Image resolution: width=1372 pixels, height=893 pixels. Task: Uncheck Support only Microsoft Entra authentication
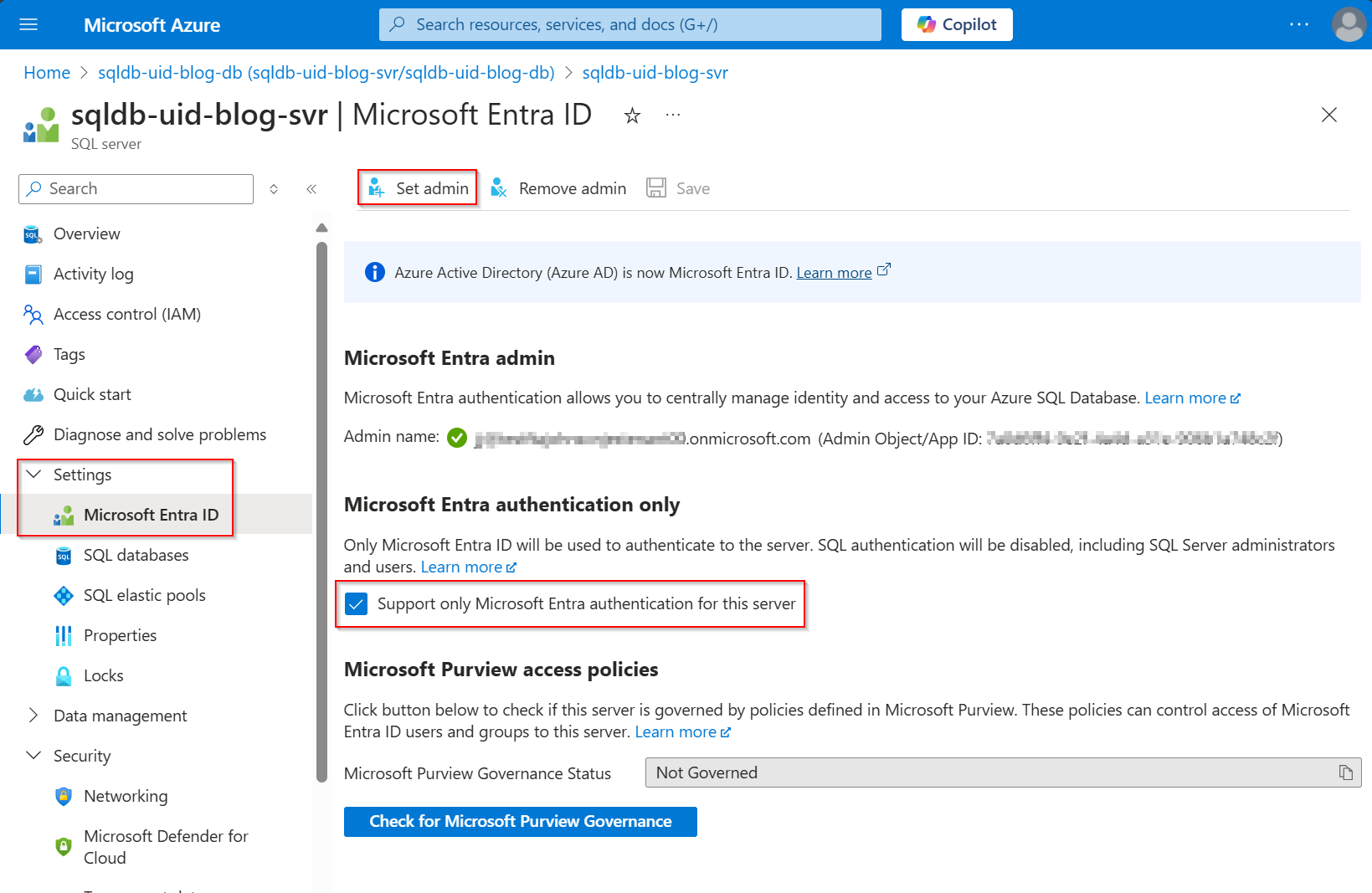coord(357,603)
